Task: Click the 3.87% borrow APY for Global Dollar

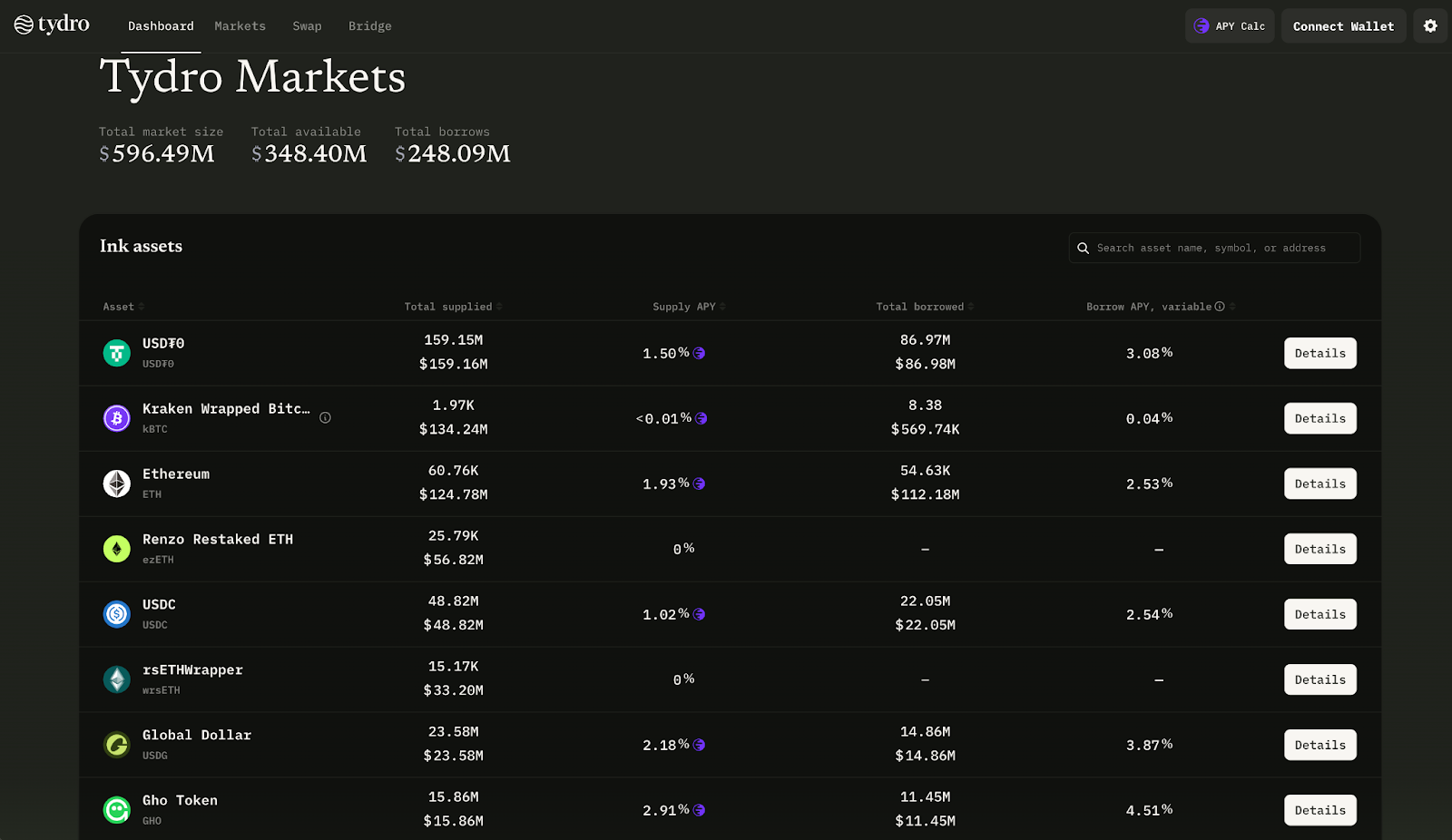Action: (1150, 745)
